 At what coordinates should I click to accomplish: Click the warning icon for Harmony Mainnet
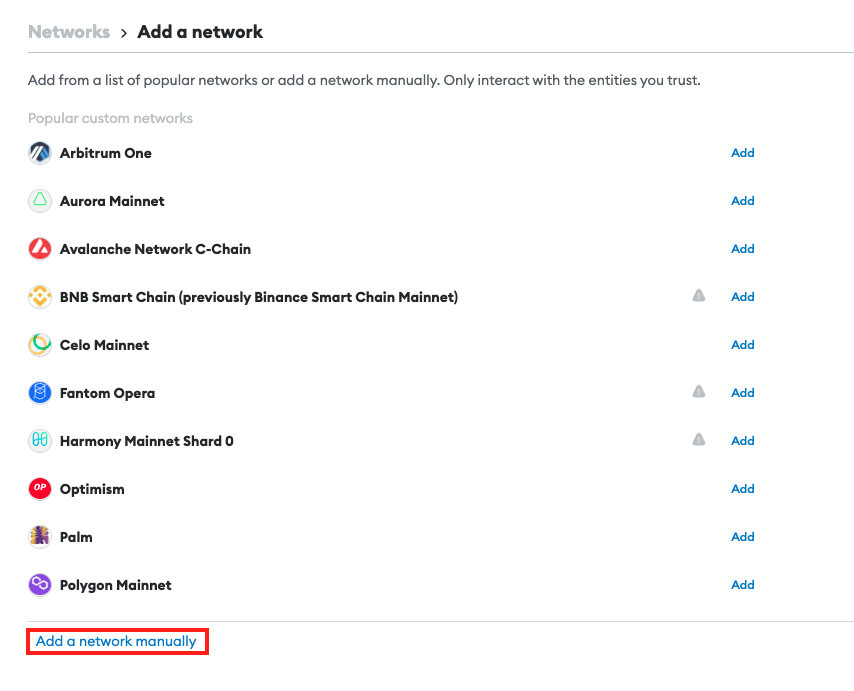(699, 440)
